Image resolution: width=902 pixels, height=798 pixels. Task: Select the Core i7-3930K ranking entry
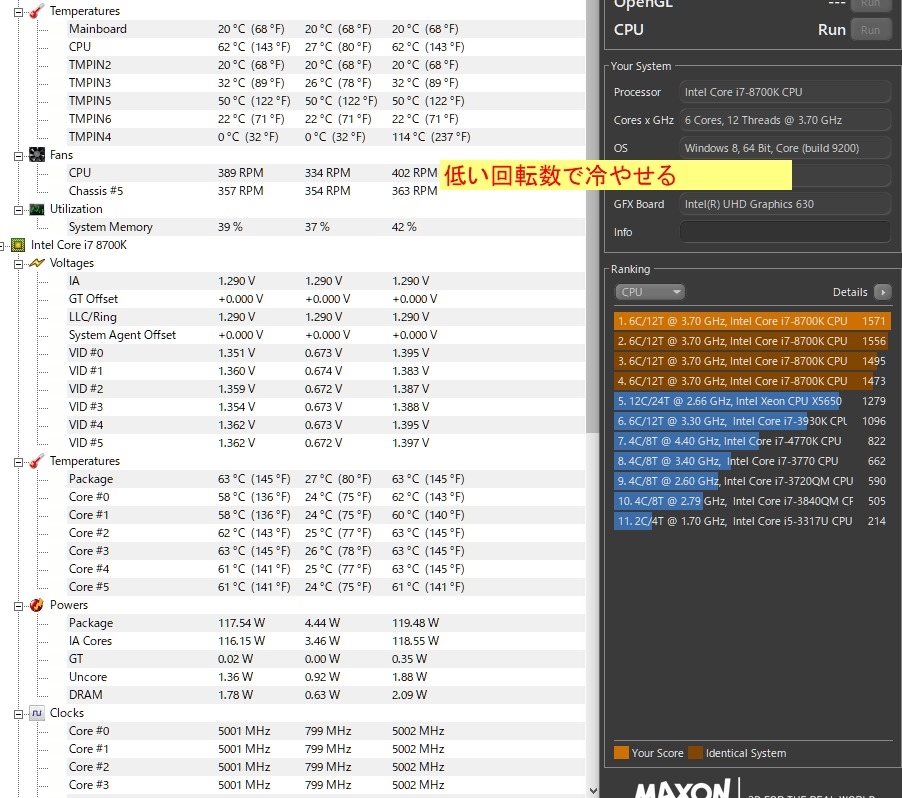pyautogui.click(x=752, y=421)
